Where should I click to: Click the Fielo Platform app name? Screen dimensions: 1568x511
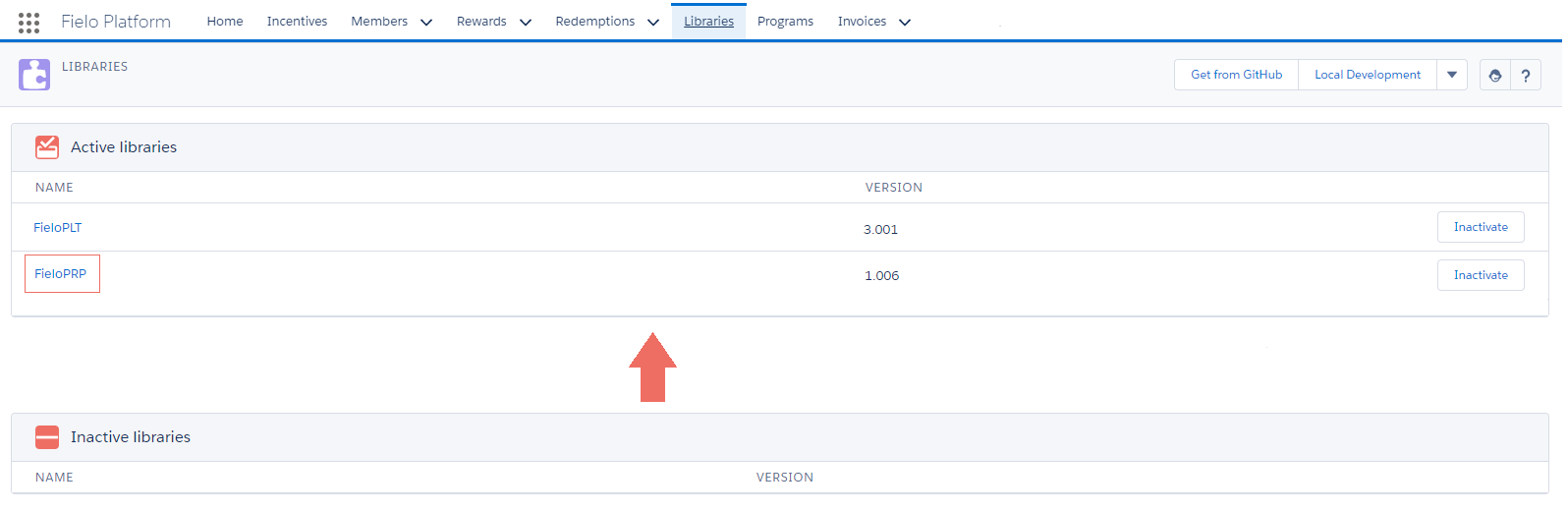[x=116, y=22]
